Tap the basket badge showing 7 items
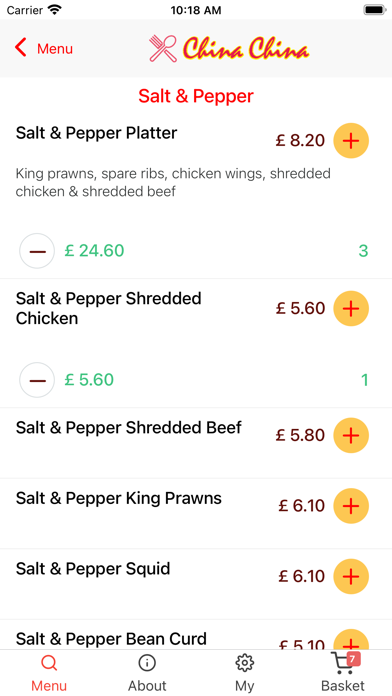 coord(352,660)
